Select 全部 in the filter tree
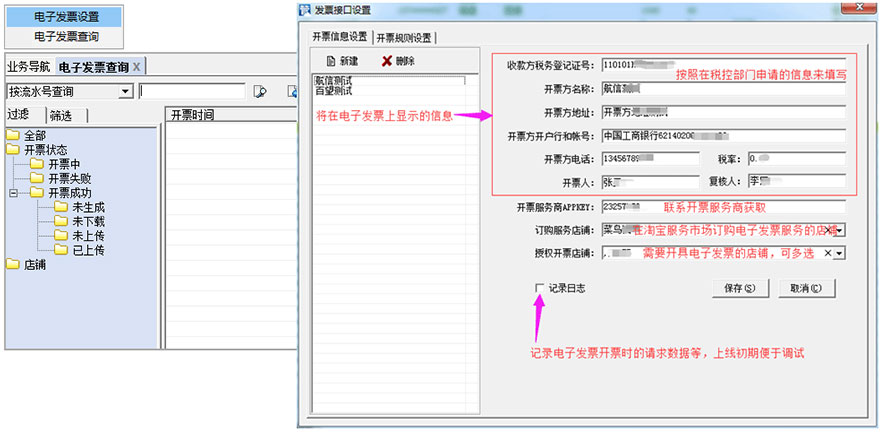881x438 pixels. (x=35, y=136)
